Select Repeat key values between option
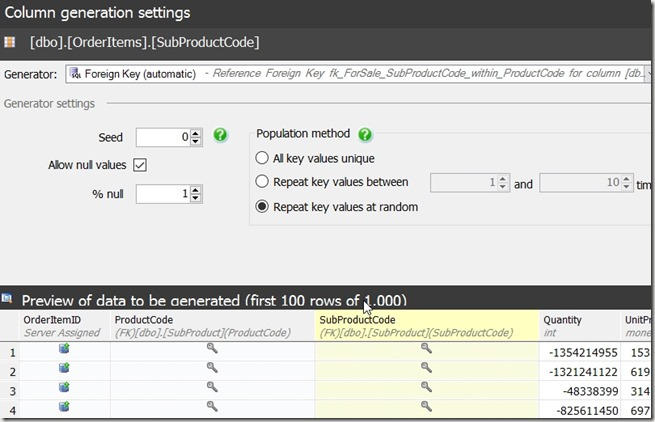 262,182
